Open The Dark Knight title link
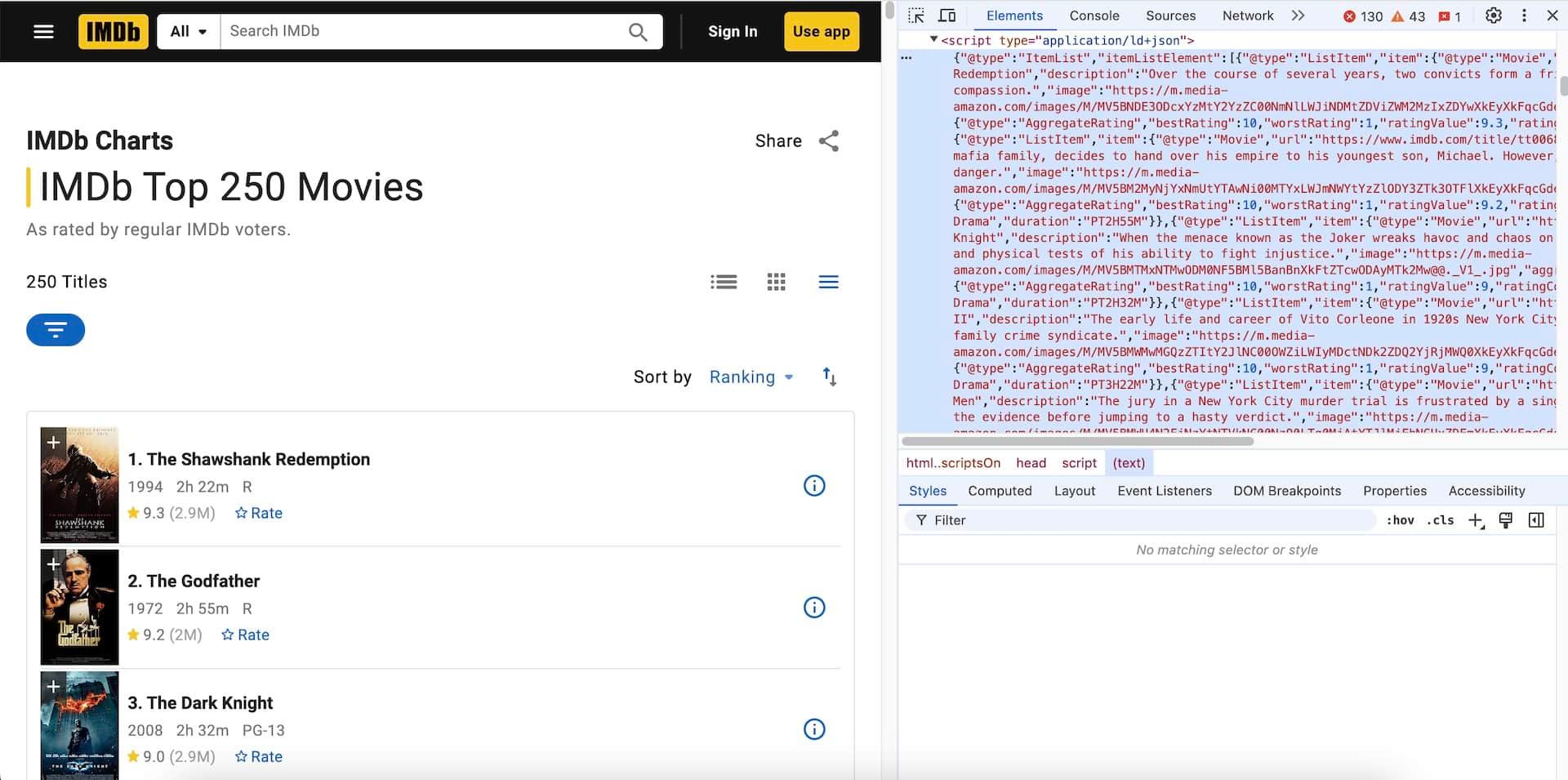This screenshot has height=780, width=1568. coord(200,702)
